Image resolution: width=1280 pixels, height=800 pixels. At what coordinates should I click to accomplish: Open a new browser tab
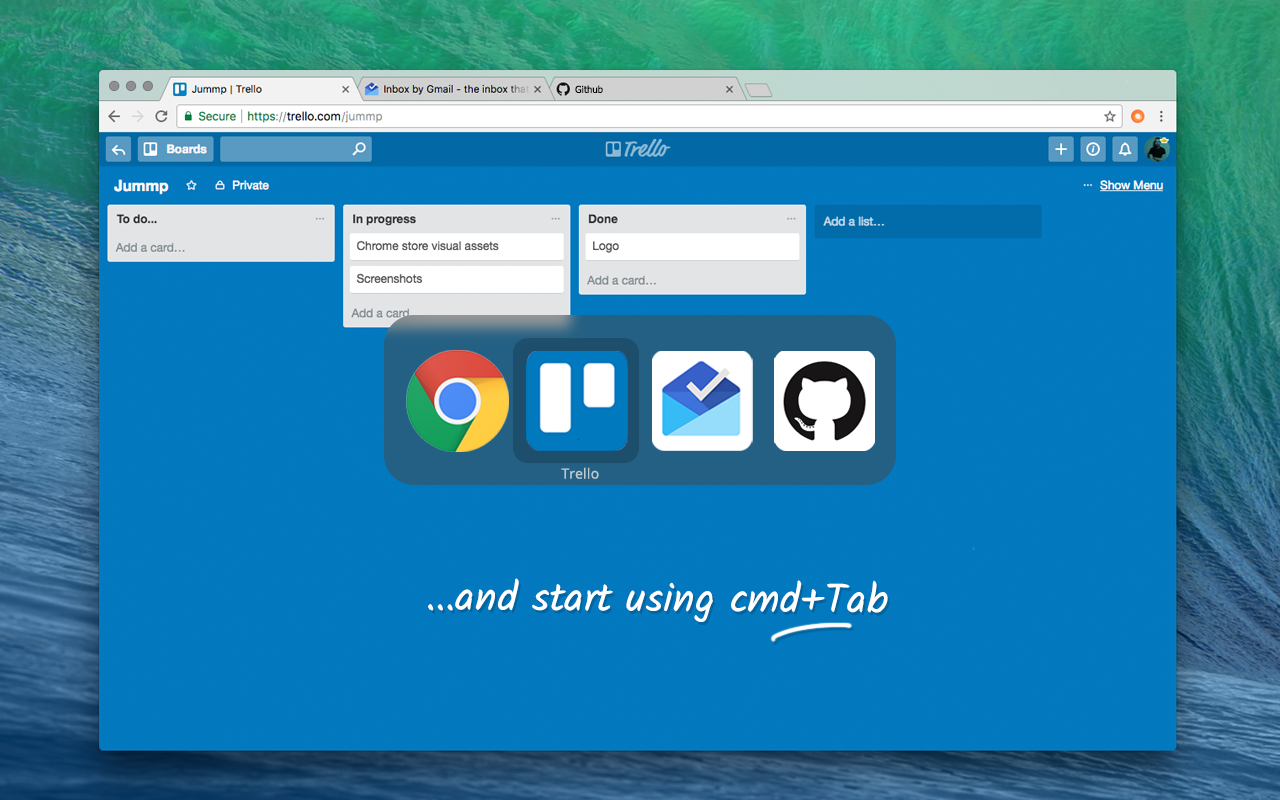759,90
